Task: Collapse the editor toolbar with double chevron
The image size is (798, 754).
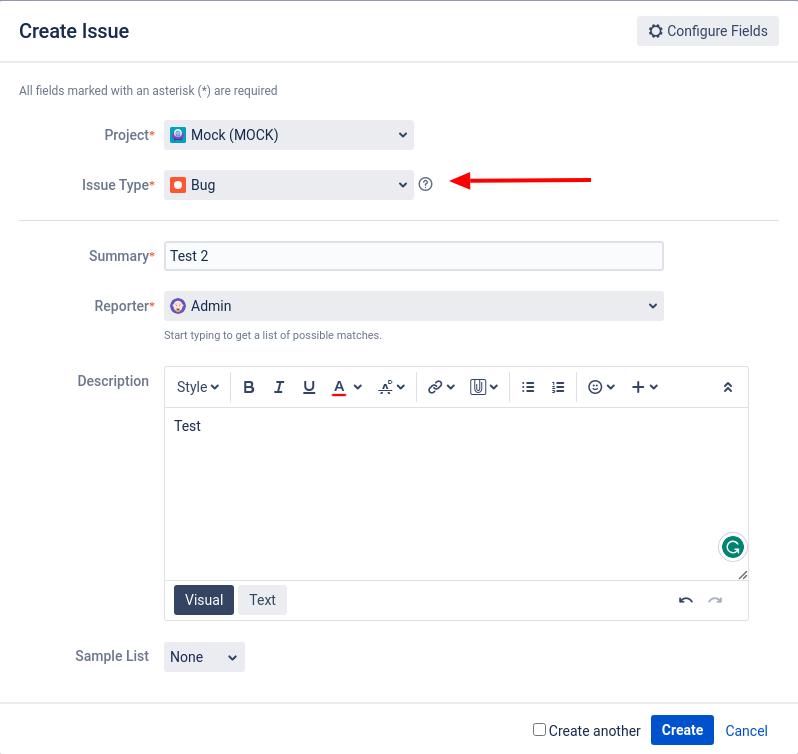Action: [x=728, y=387]
